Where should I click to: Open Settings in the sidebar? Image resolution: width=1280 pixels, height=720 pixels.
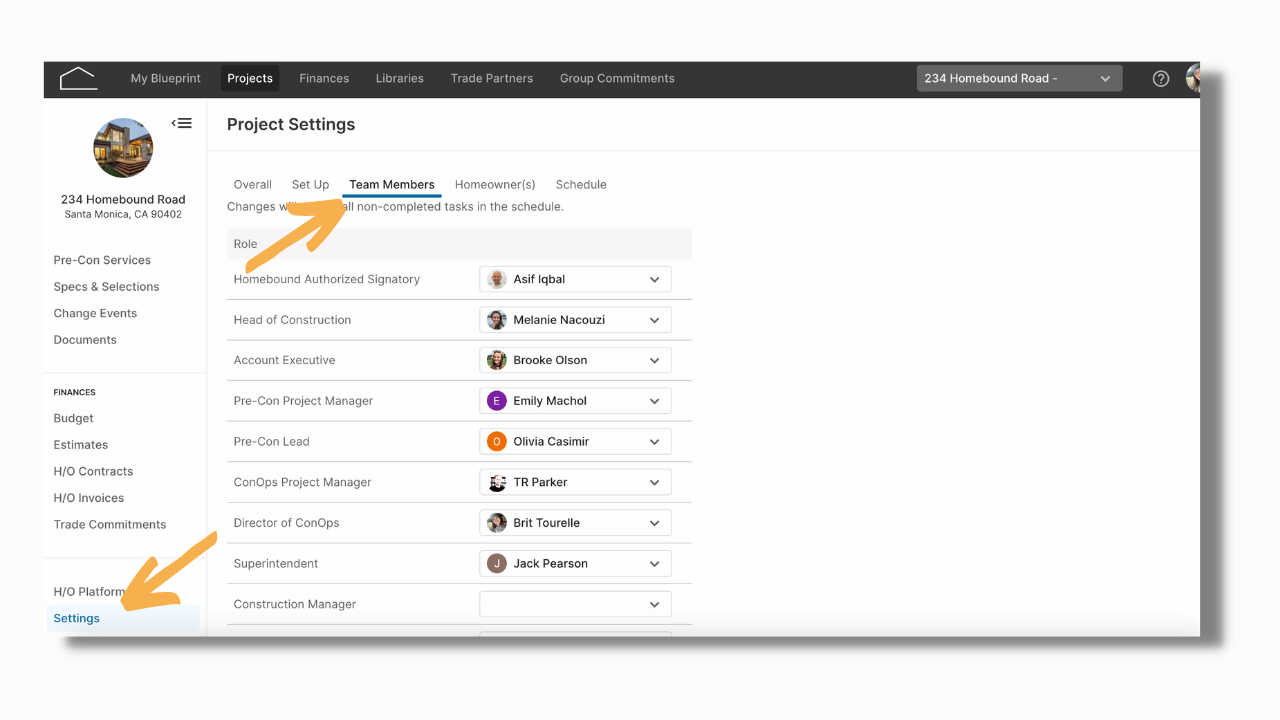tap(123, 618)
